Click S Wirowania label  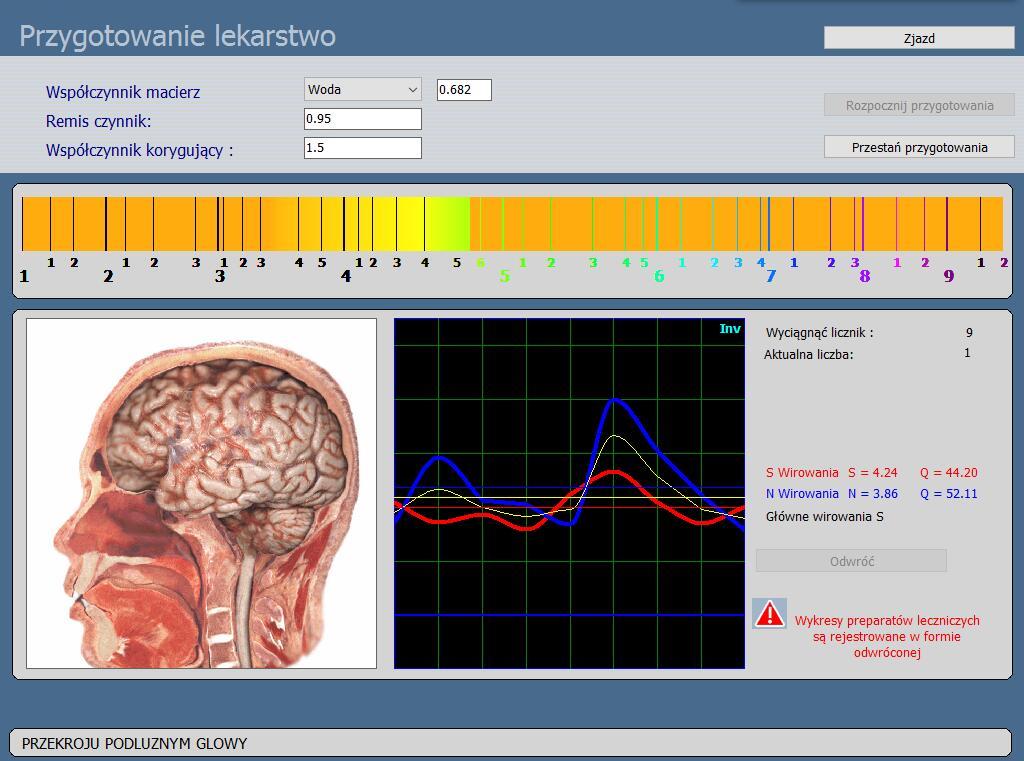[802, 472]
